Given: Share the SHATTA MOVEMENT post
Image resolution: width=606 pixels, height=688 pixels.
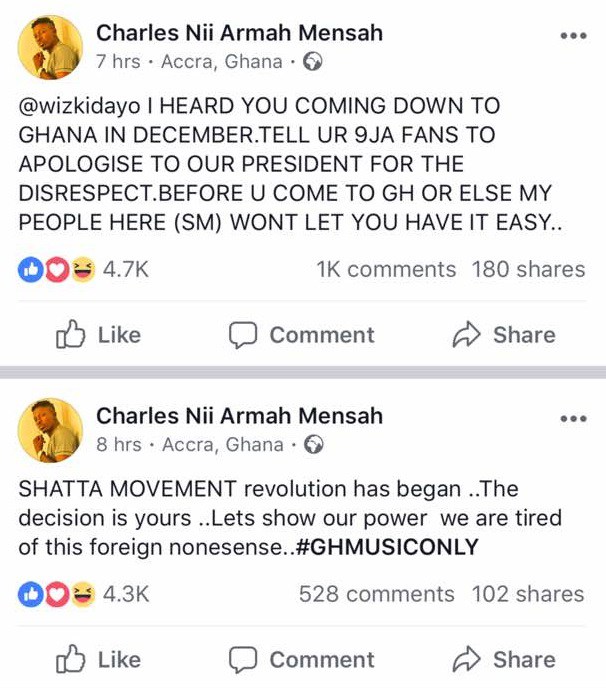Looking at the screenshot, I should [505, 659].
